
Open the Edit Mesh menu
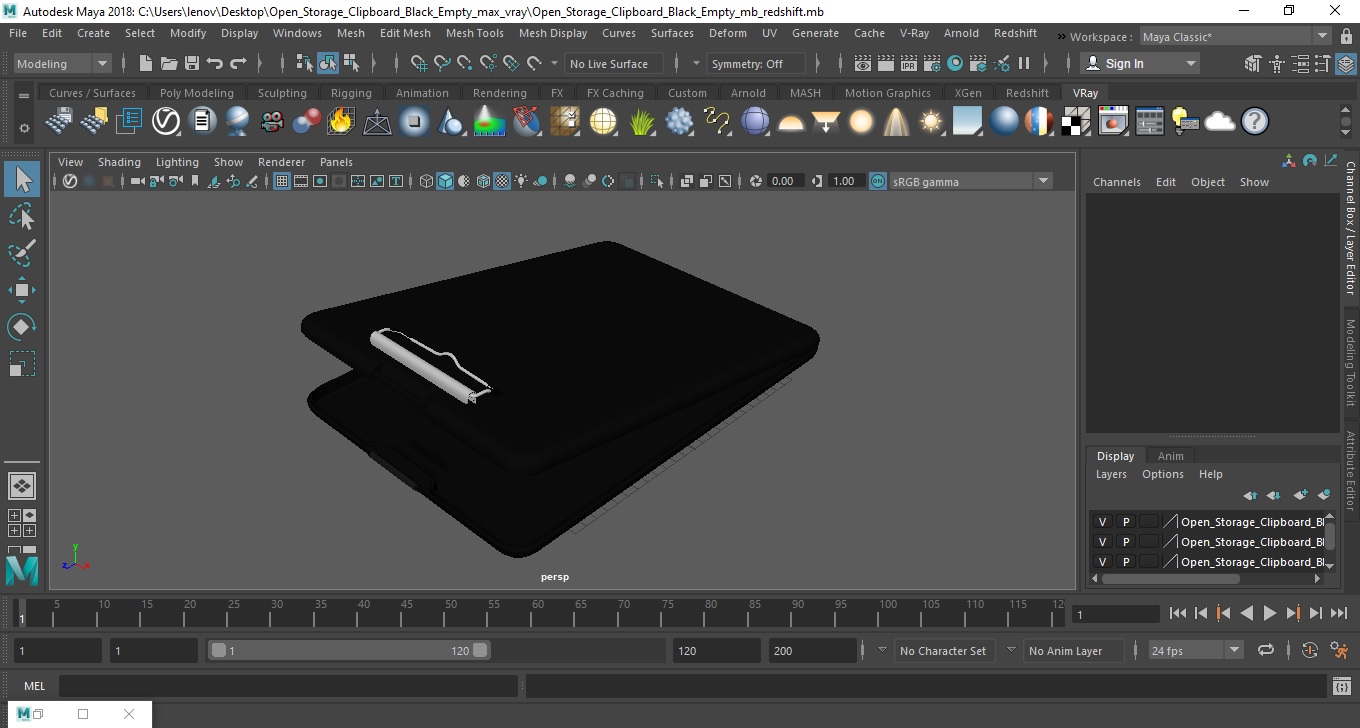pyautogui.click(x=405, y=33)
